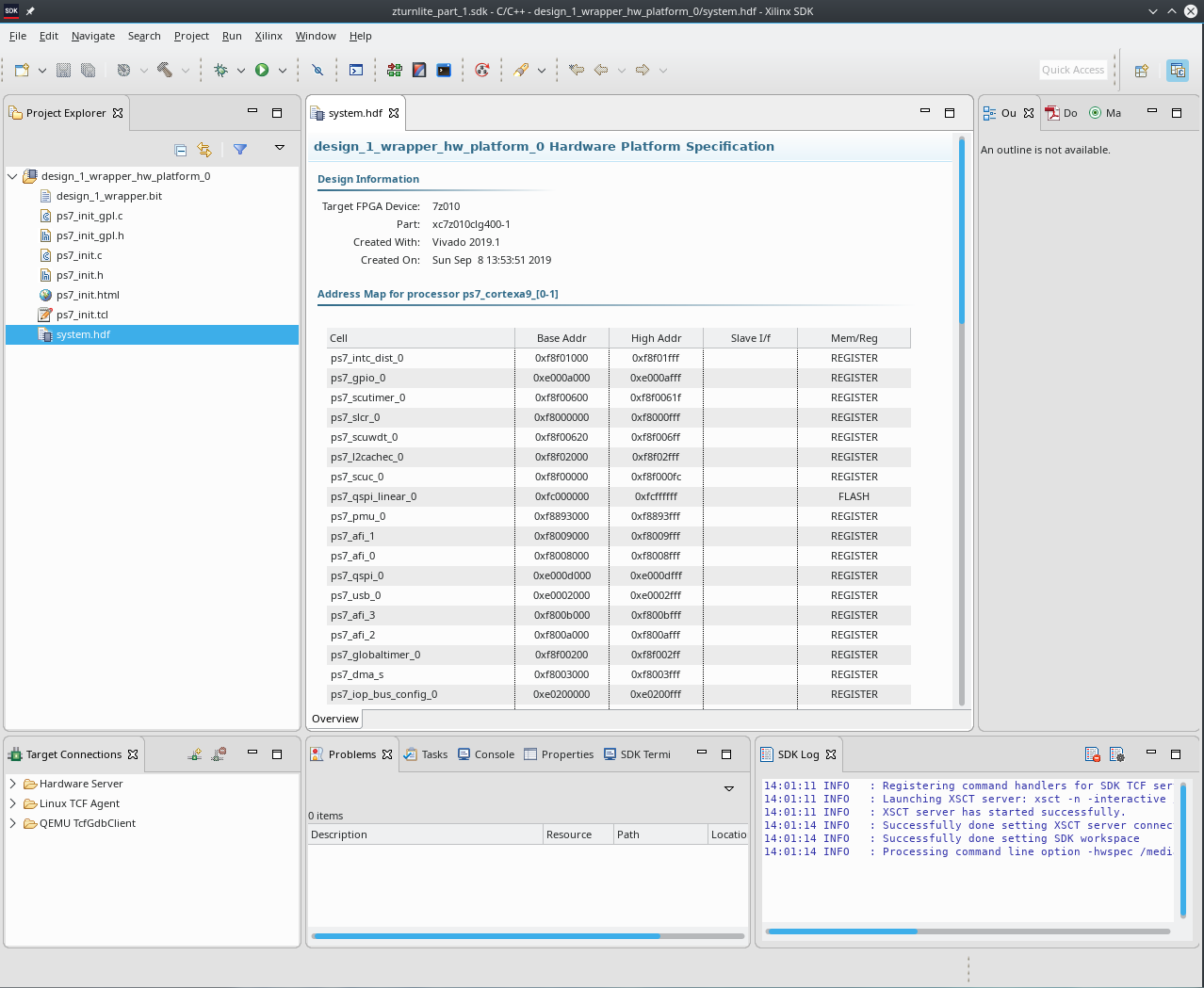Click the Back navigation arrow
The width and height of the screenshot is (1204, 988).
(601, 70)
